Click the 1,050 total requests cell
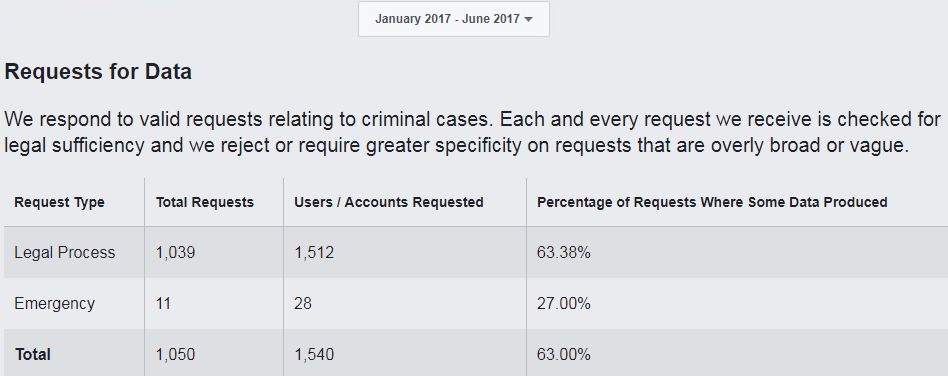Viewport: 948px width, 376px height. (x=175, y=354)
